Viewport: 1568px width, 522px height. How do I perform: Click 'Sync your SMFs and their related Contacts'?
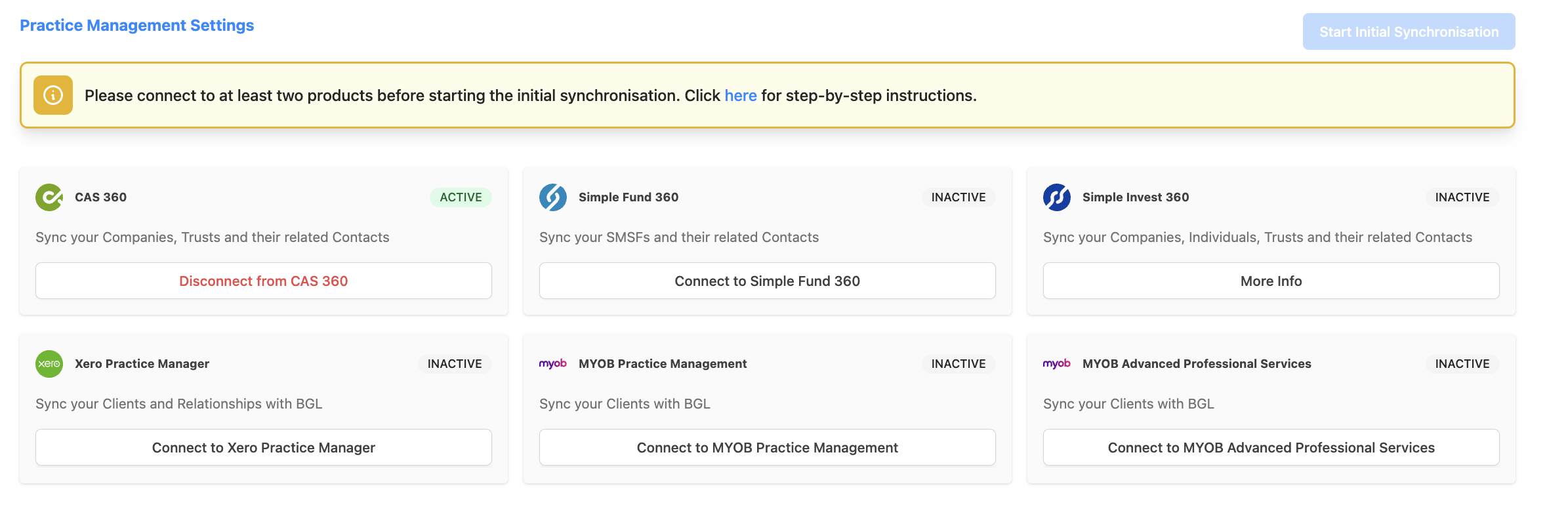pyautogui.click(x=679, y=237)
